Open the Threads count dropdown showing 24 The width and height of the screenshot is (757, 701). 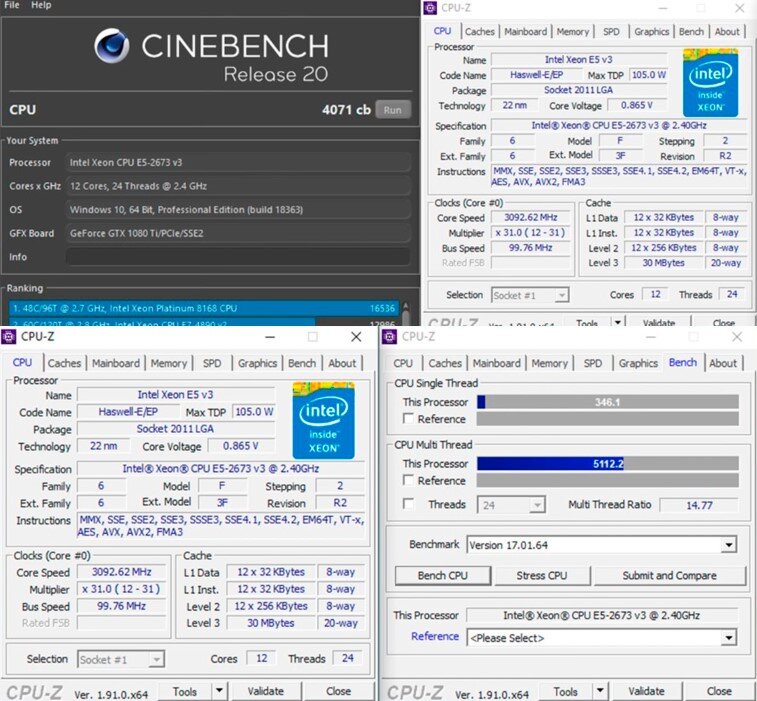coord(511,505)
